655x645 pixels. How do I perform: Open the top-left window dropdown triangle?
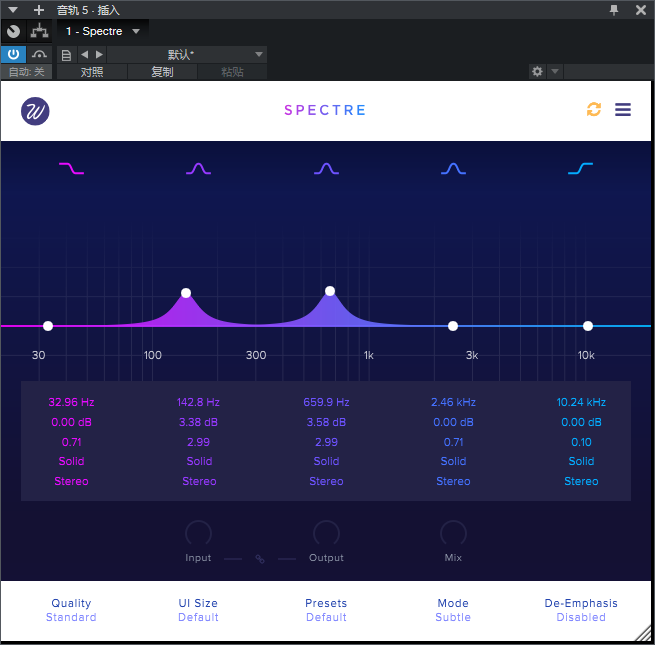click(13, 10)
